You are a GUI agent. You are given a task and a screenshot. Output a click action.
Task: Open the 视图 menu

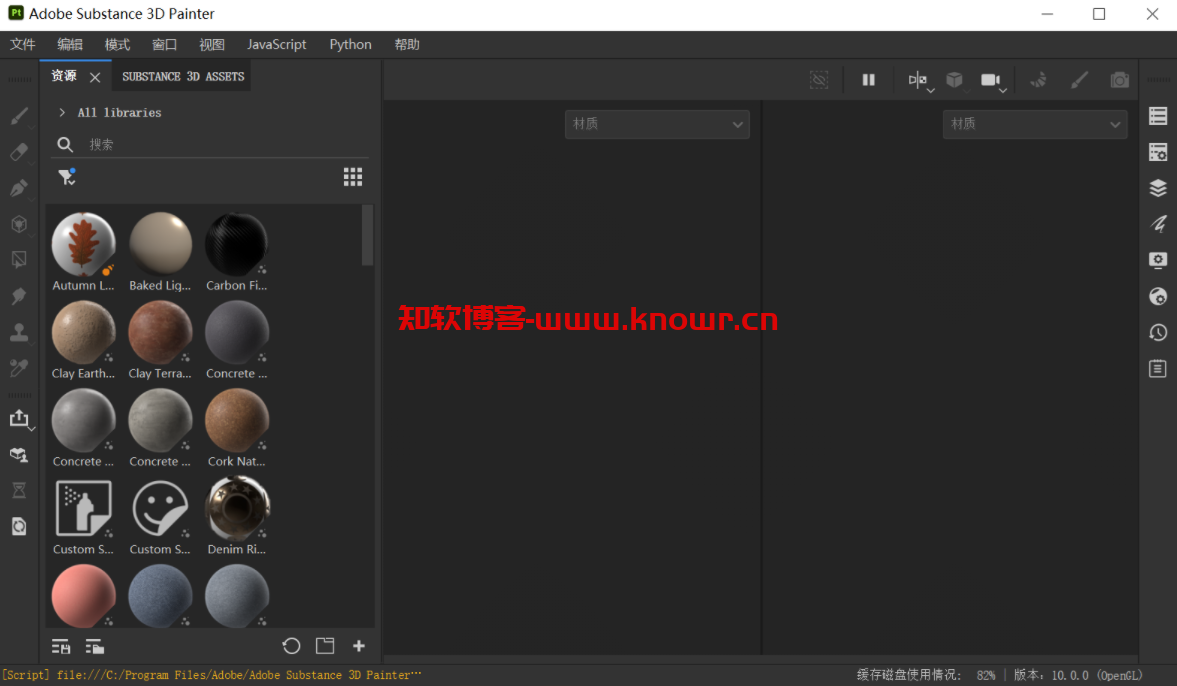[x=212, y=44]
